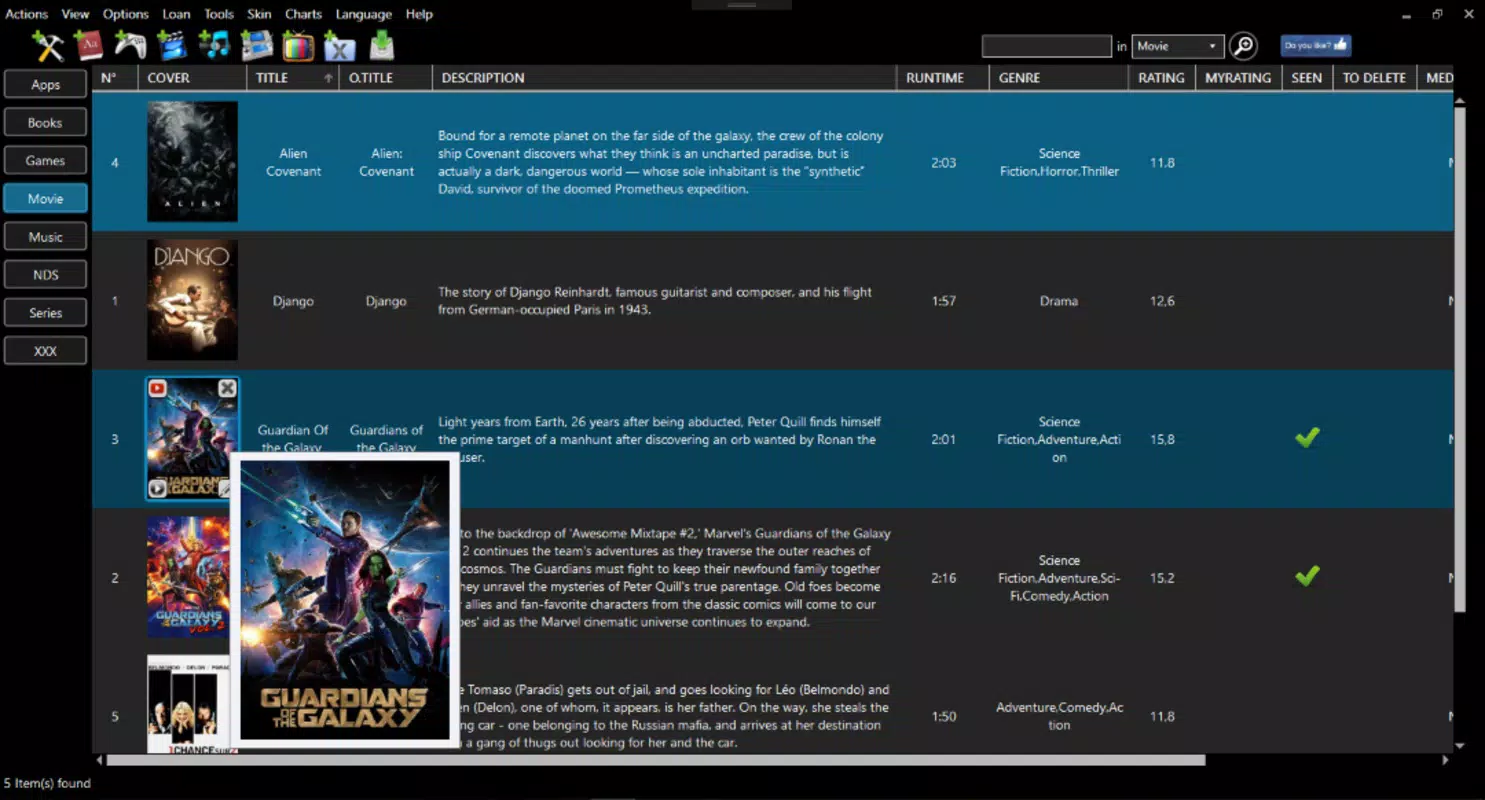Click the Add Books red book icon

click(89, 46)
